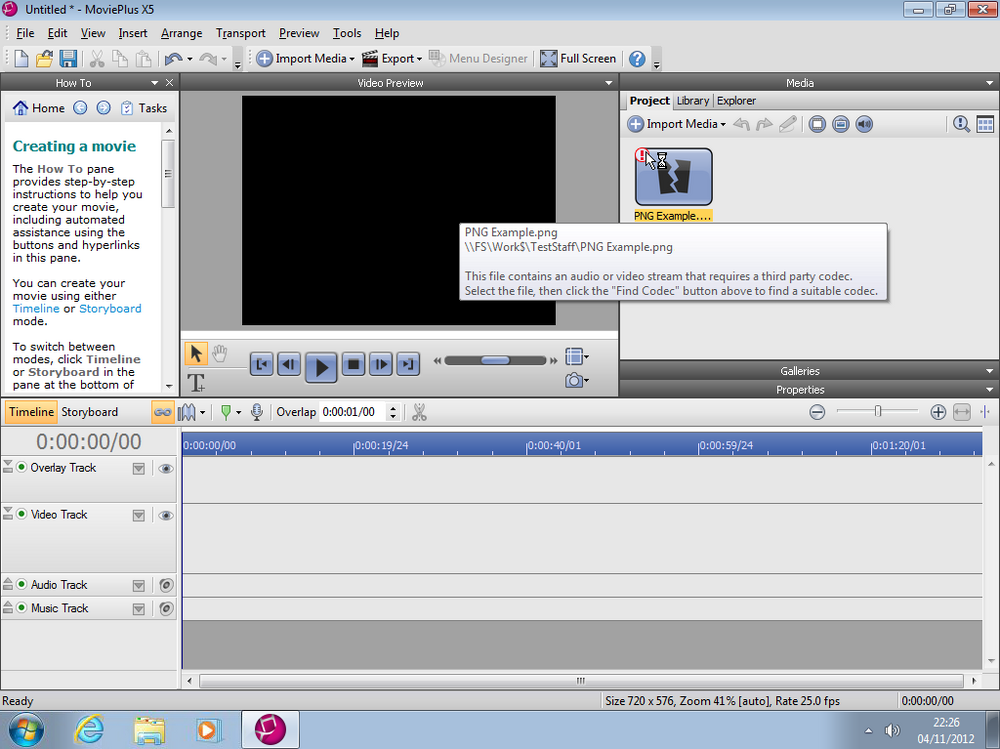Select the Text tool below the preview
This screenshot has height=749, width=1000.
tap(196, 383)
